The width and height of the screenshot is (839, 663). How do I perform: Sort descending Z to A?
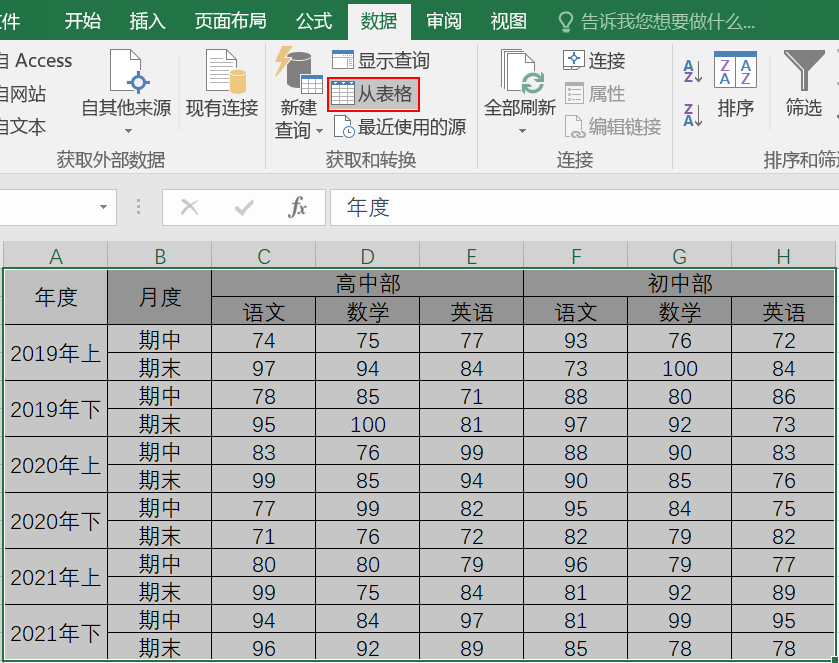tap(693, 115)
